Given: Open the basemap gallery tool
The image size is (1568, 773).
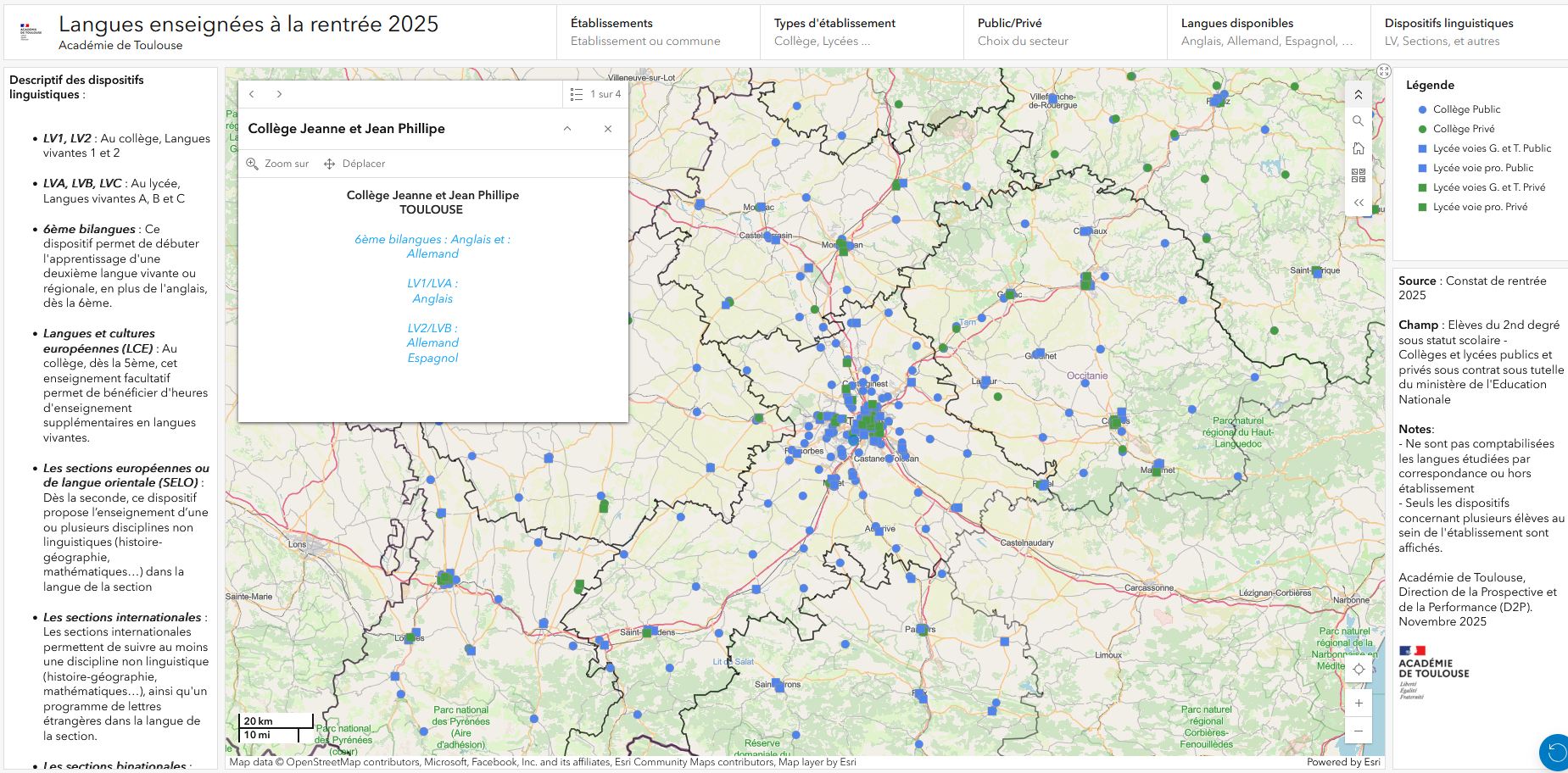Looking at the screenshot, I should click(1359, 175).
